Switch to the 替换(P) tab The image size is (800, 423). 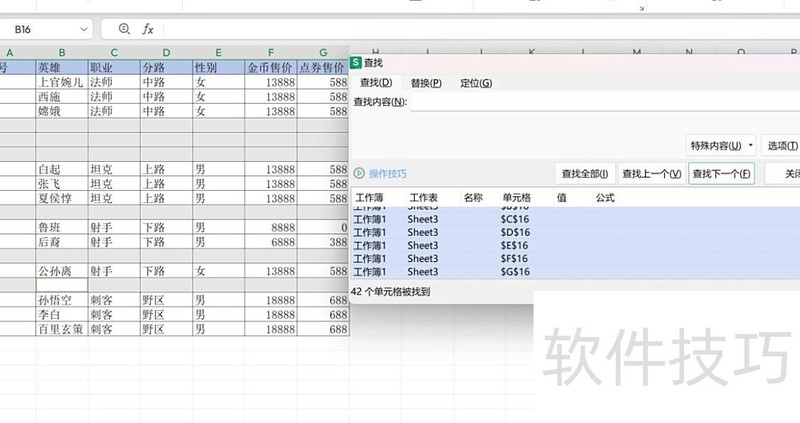(426, 83)
